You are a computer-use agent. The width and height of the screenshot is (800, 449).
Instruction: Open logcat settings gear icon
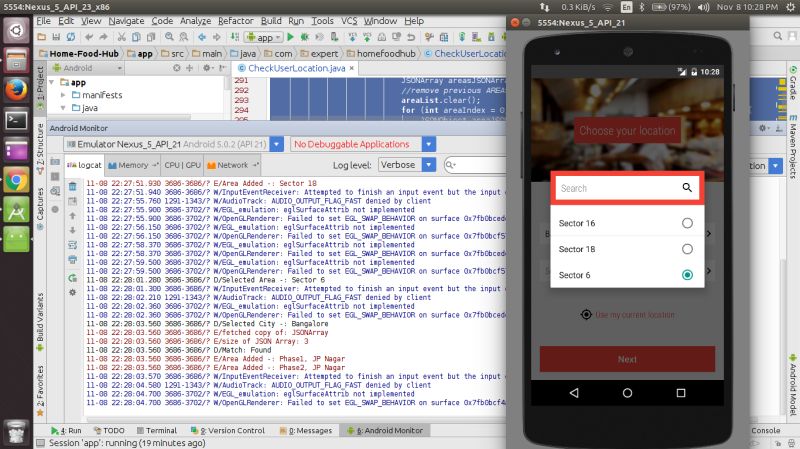click(72, 293)
